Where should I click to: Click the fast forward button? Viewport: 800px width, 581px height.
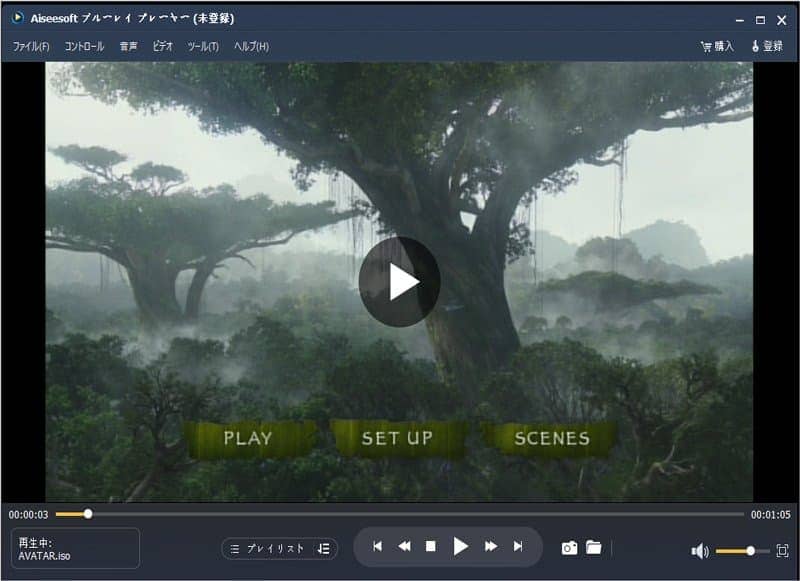(491, 546)
